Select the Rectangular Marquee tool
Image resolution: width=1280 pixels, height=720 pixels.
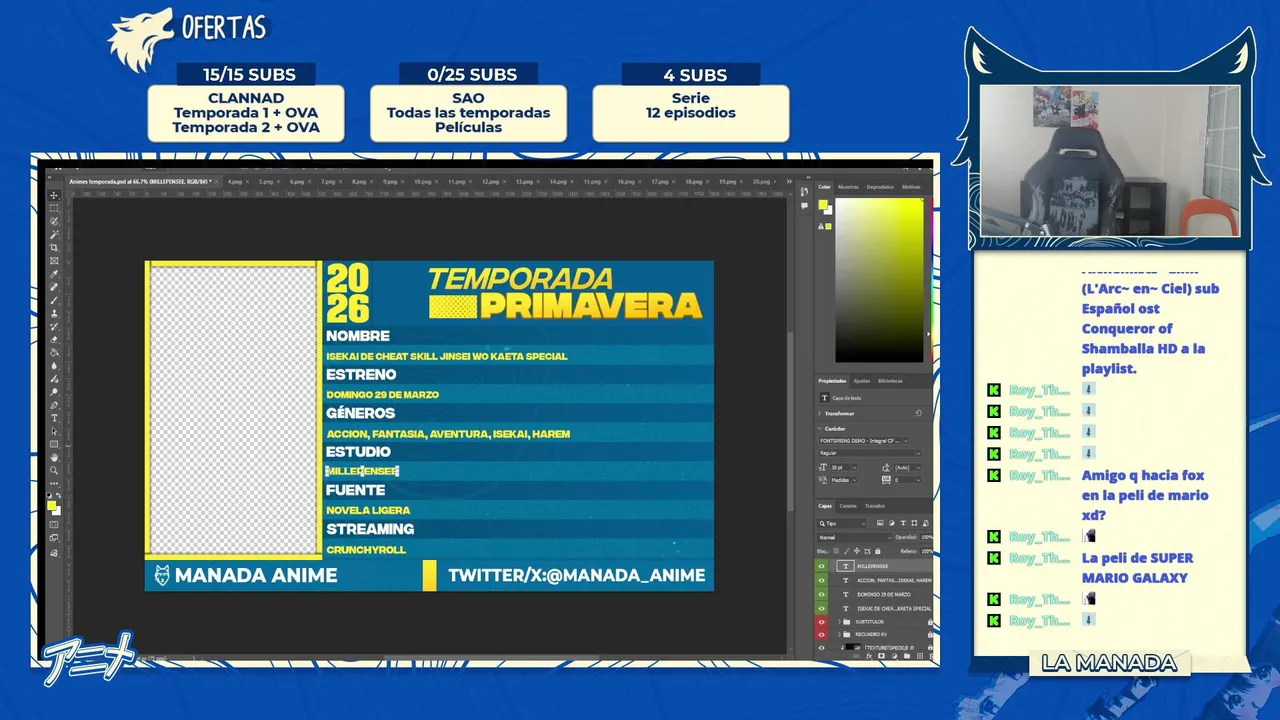click(54, 208)
